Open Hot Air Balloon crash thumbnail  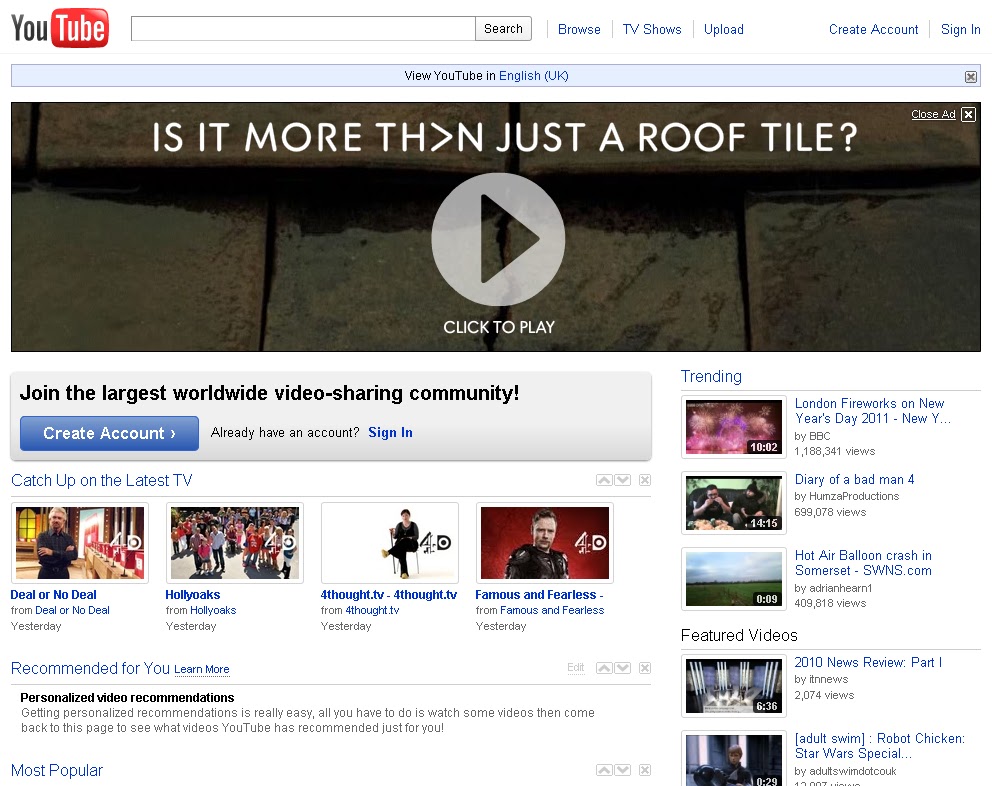(x=734, y=579)
